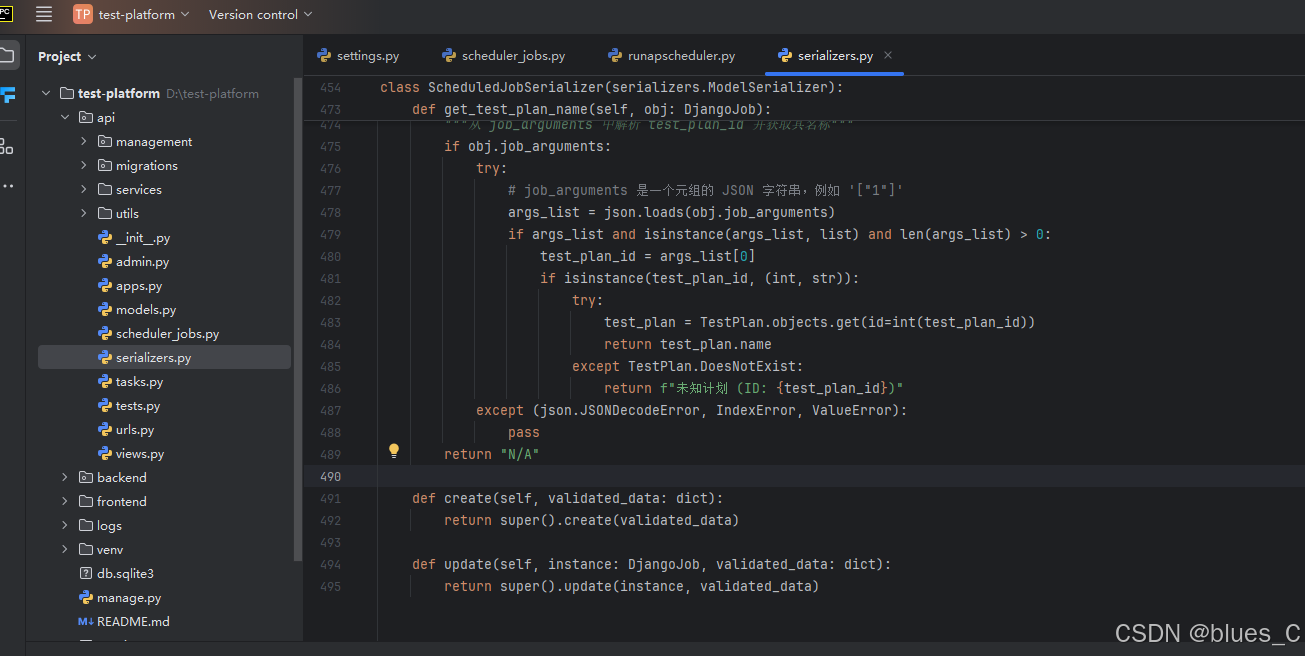Viewport: 1305px width, 656px height.
Task: Place cursor on 'return "N/A"' line
Action: coord(492,454)
